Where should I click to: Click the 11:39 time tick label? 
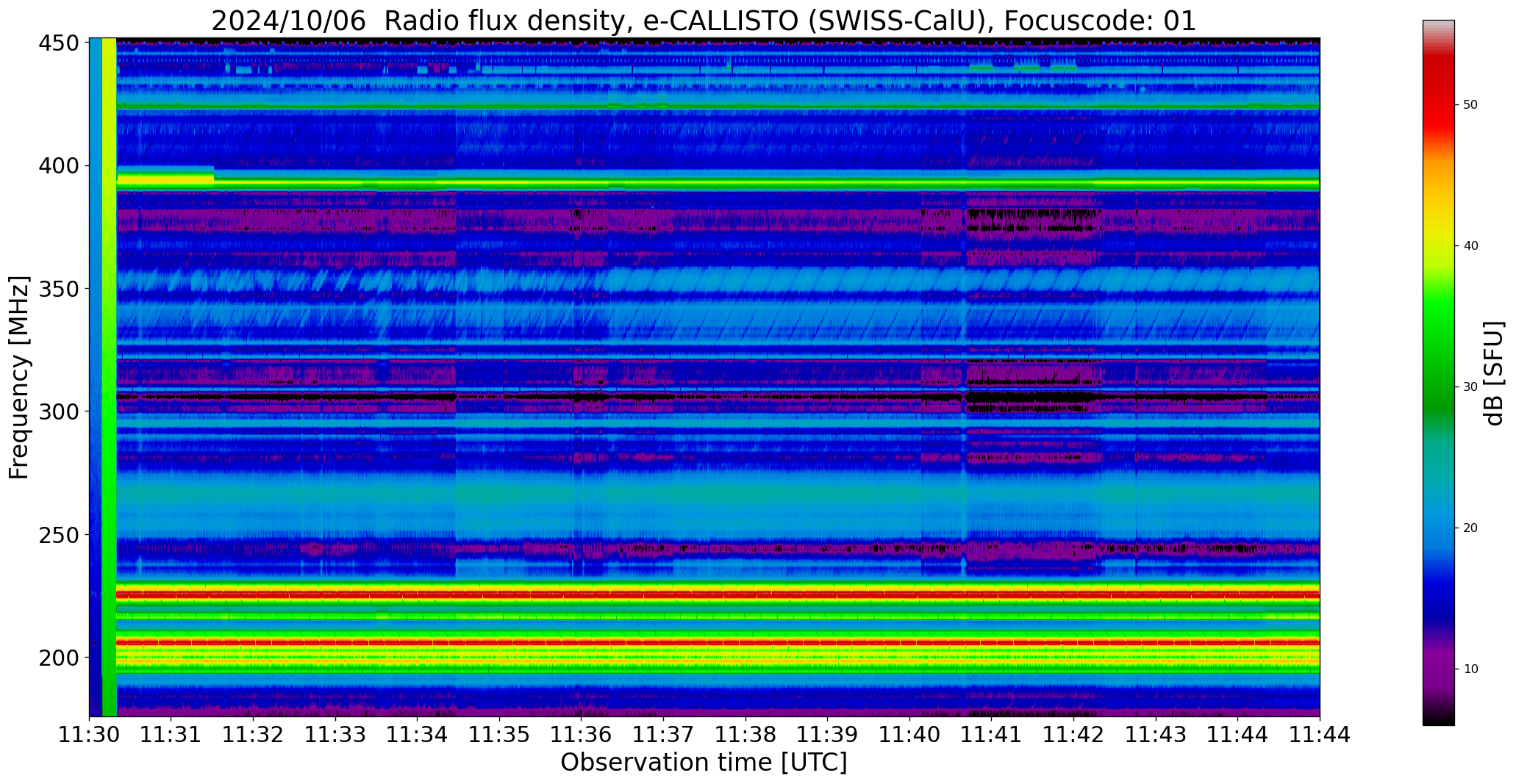click(x=828, y=734)
